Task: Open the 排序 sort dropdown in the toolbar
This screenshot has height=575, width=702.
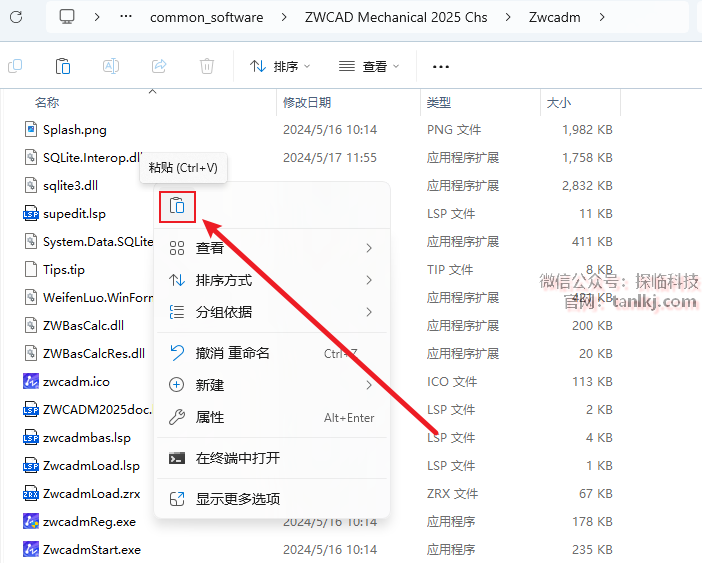Action: [x=280, y=66]
